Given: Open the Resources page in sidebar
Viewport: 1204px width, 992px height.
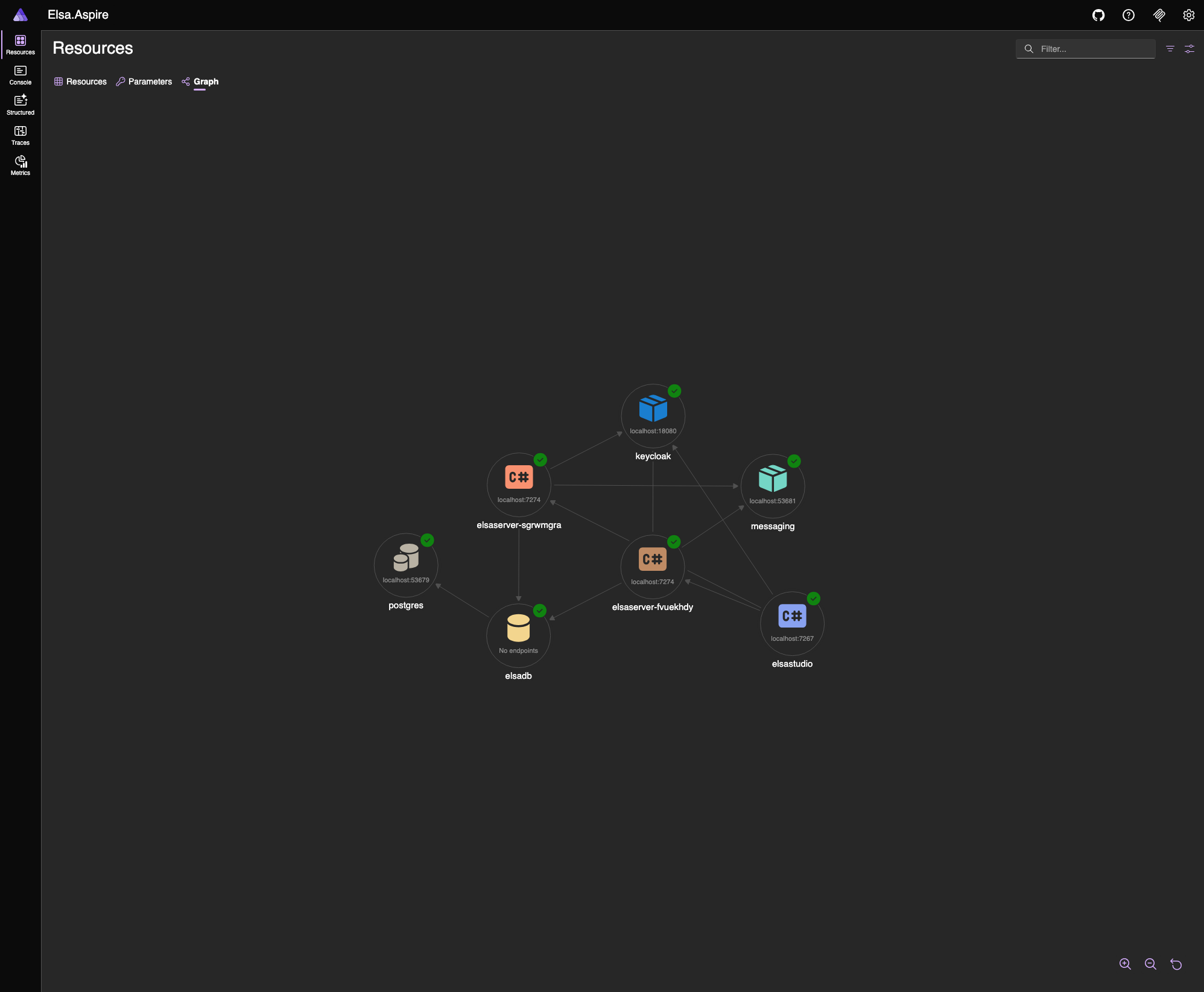Looking at the screenshot, I should pyautogui.click(x=21, y=45).
